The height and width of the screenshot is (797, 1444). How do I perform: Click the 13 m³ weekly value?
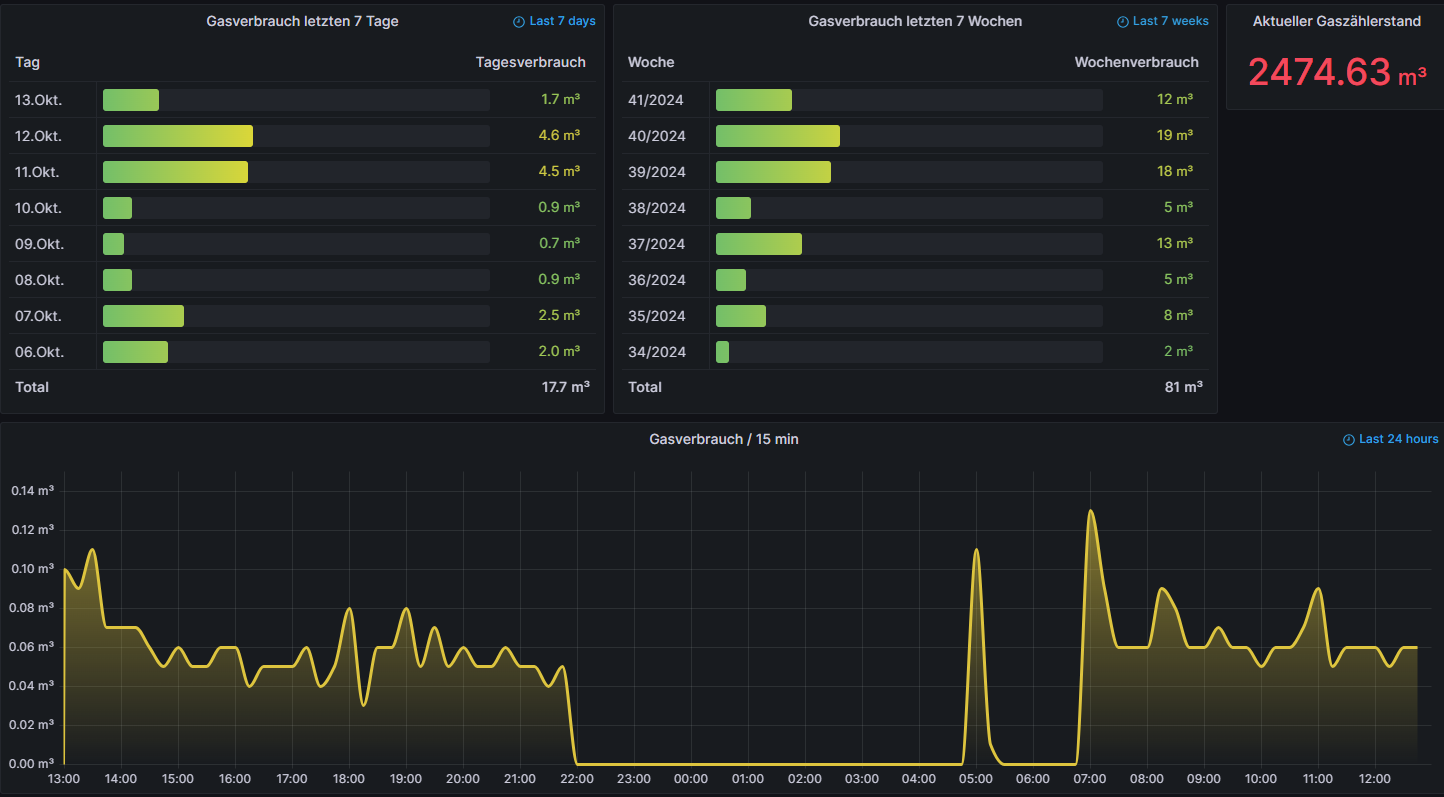(x=1175, y=243)
